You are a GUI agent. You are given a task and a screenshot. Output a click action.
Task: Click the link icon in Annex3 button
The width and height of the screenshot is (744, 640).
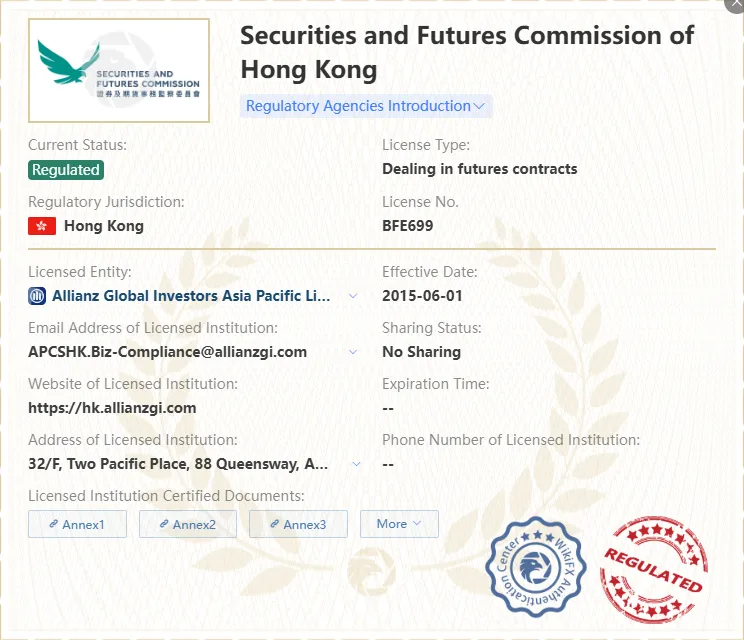click(x=274, y=524)
